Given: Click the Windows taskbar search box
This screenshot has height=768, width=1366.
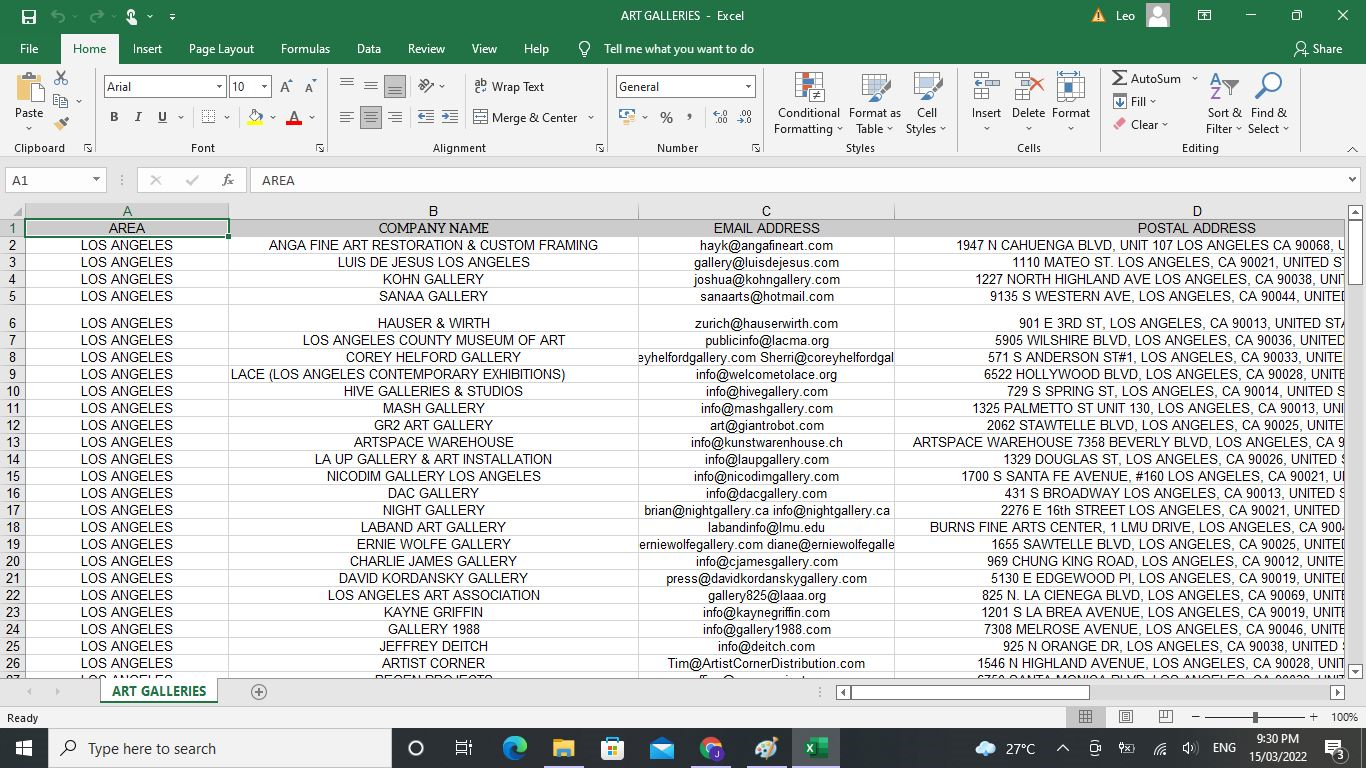Looking at the screenshot, I should [x=220, y=748].
